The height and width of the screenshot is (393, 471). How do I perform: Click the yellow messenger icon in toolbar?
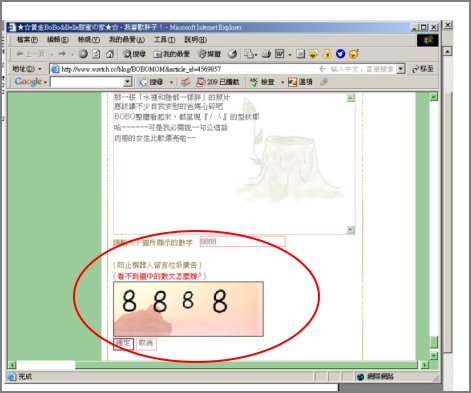pos(313,54)
